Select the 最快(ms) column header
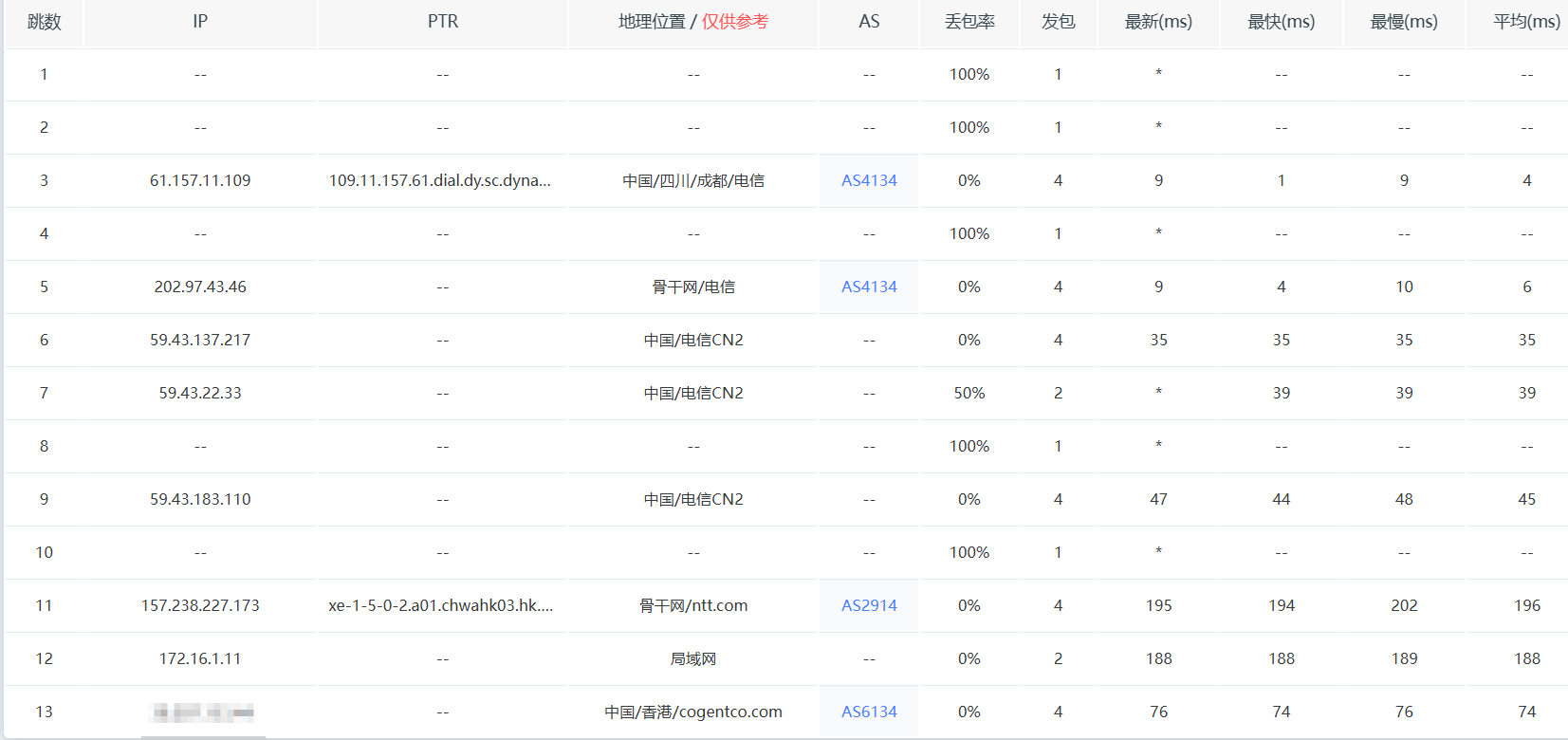Screen dimensions: 1568x740 coord(1281,22)
